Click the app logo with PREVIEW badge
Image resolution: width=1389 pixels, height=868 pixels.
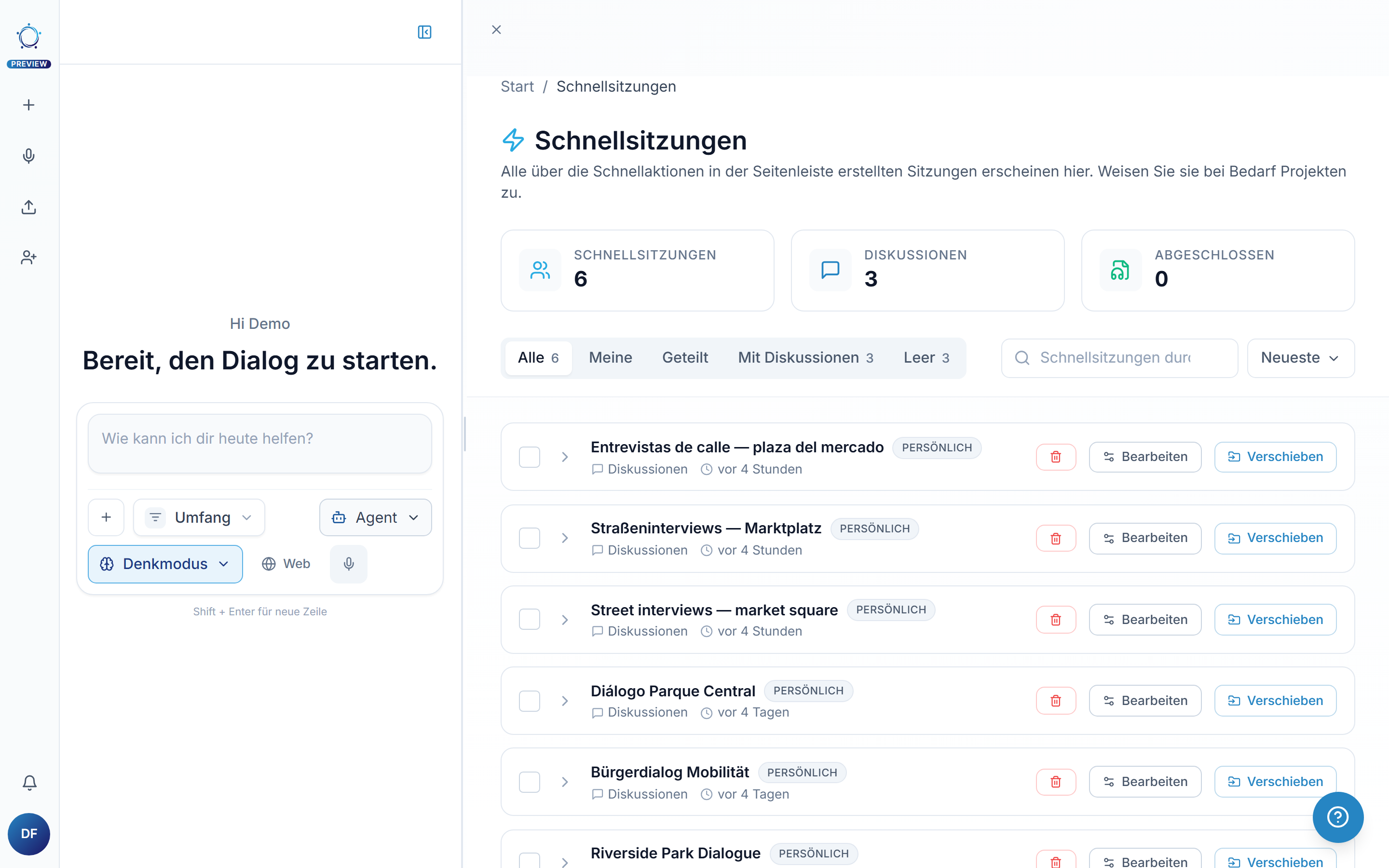(x=29, y=46)
